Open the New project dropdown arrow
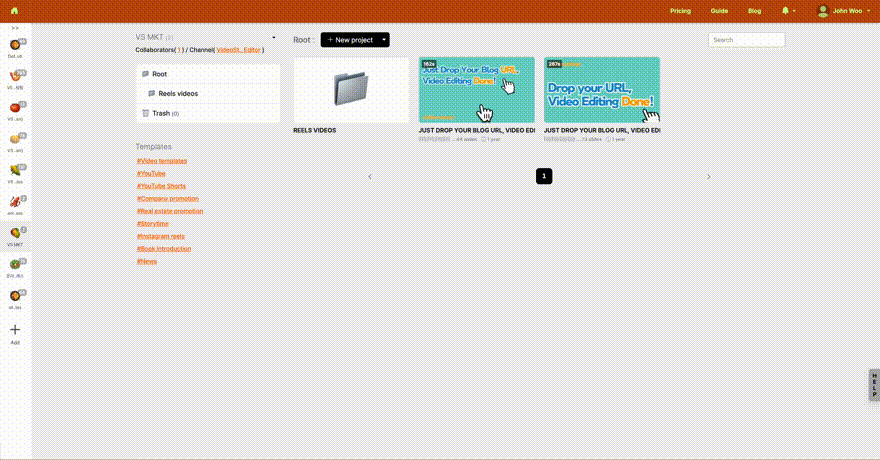The width and height of the screenshot is (880, 460). 384,40
